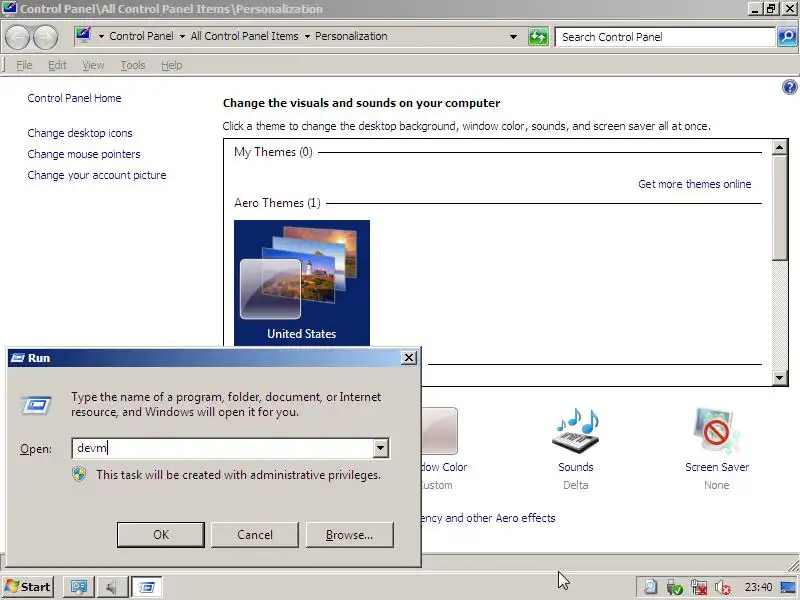Click the themes list scroll down arrow
Screen dimensions: 800x600
pyautogui.click(x=779, y=378)
